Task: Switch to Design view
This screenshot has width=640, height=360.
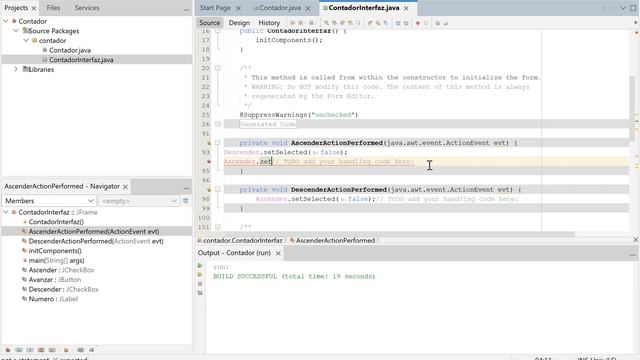Action: [239, 23]
